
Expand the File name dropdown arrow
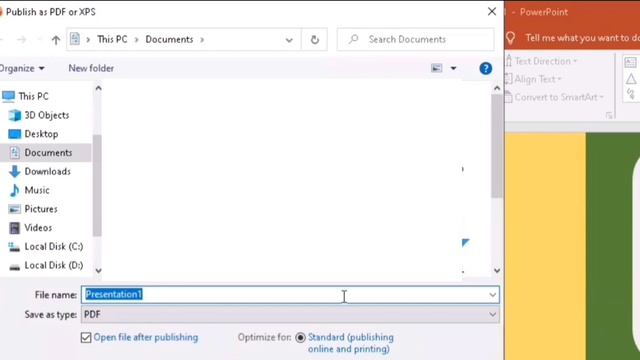point(493,295)
